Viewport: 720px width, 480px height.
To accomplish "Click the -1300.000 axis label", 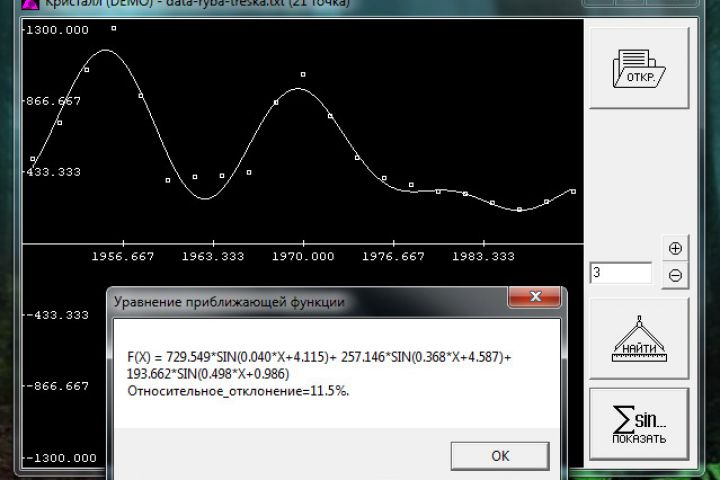I will click(x=60, y=458).
